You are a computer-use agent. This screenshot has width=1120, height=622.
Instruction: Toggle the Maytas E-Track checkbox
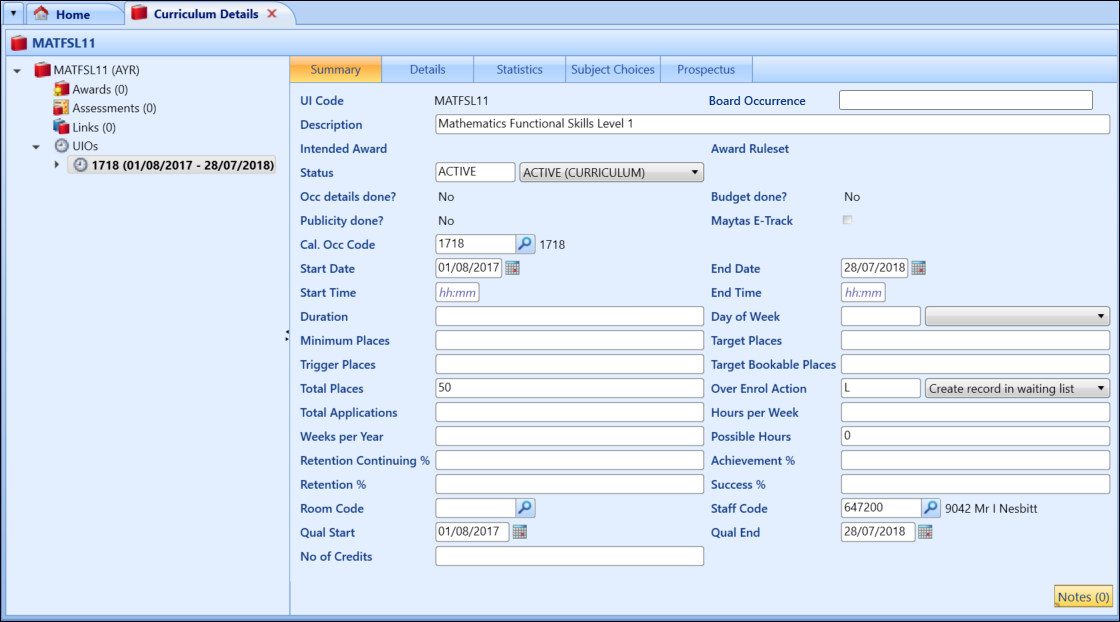pos(847,220)
